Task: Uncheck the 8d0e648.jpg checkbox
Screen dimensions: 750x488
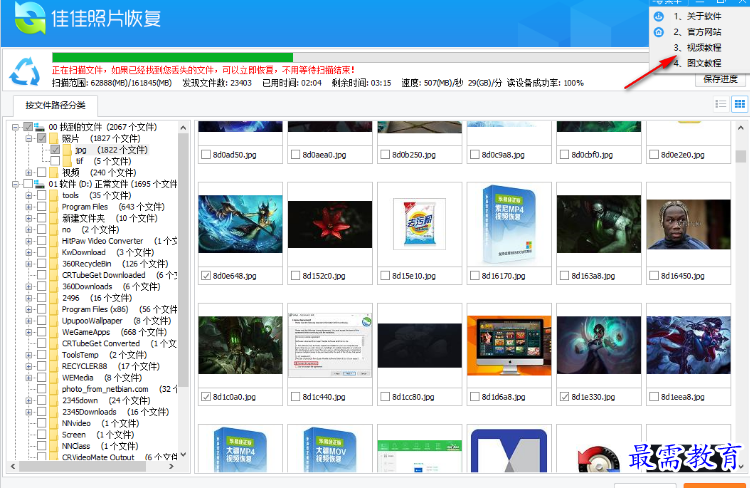Action: [x=206, y=276]
